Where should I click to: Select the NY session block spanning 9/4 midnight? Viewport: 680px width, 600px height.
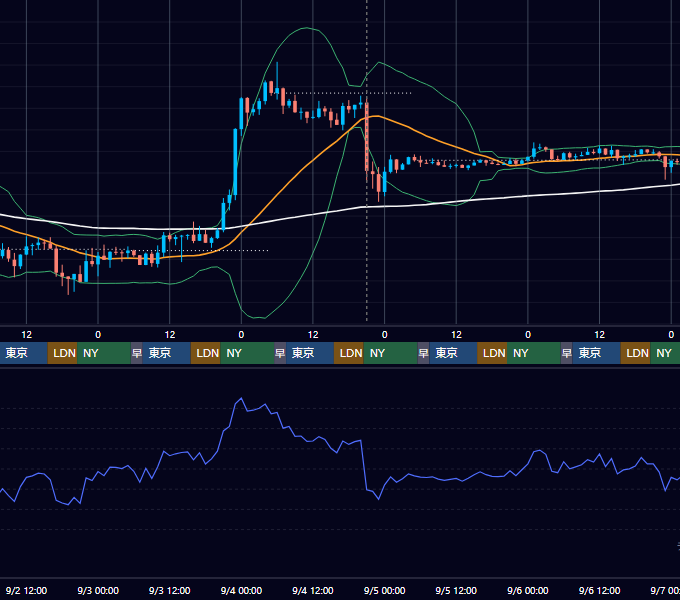pyautogui.click(x=247, y=353)
